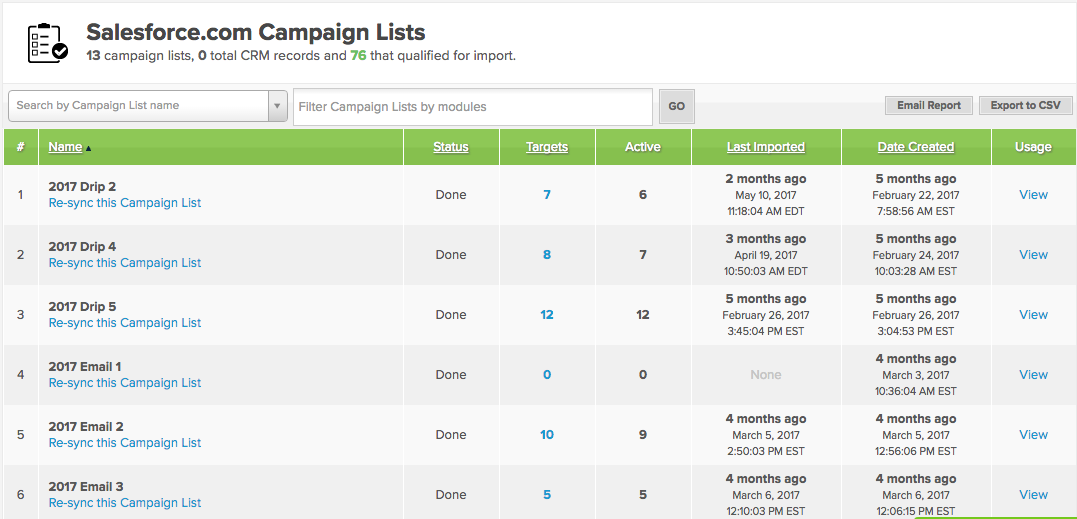1077x519 pixels.
Task: Sort by the Targets column header
Action: tap(547, 147)
